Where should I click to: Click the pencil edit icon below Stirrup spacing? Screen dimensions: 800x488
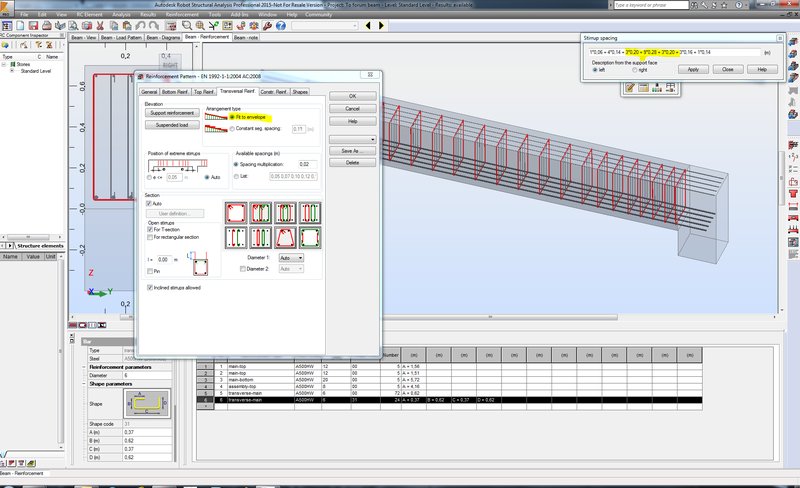tap(630, 88)
